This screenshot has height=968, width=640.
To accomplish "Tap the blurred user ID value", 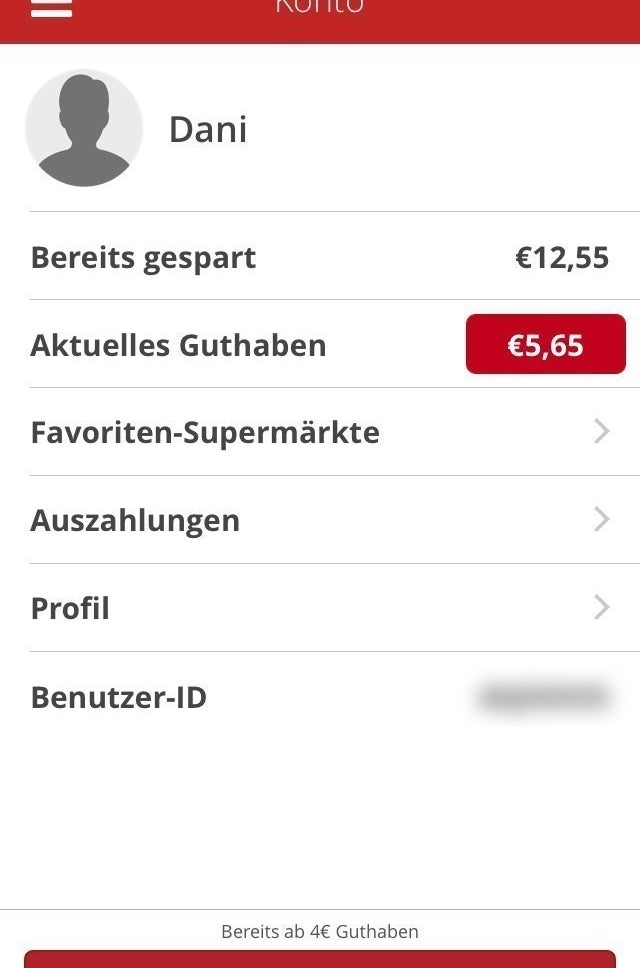I will tap(545, 697).
